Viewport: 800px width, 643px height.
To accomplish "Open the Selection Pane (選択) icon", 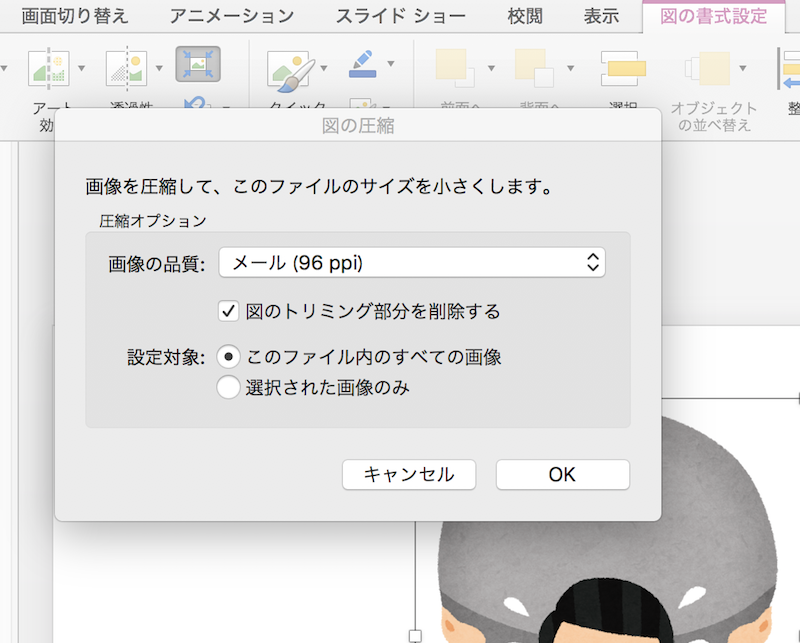I will point(623,68).
